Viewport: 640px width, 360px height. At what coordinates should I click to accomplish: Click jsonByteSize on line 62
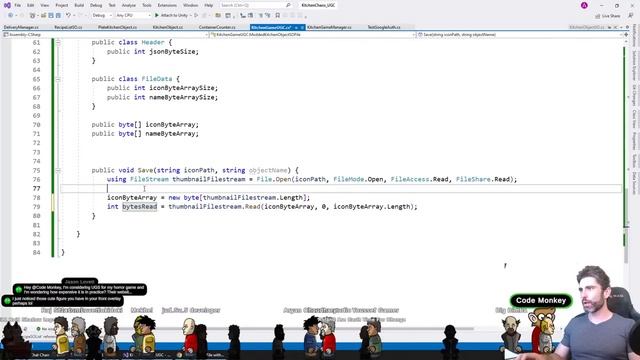171,51
